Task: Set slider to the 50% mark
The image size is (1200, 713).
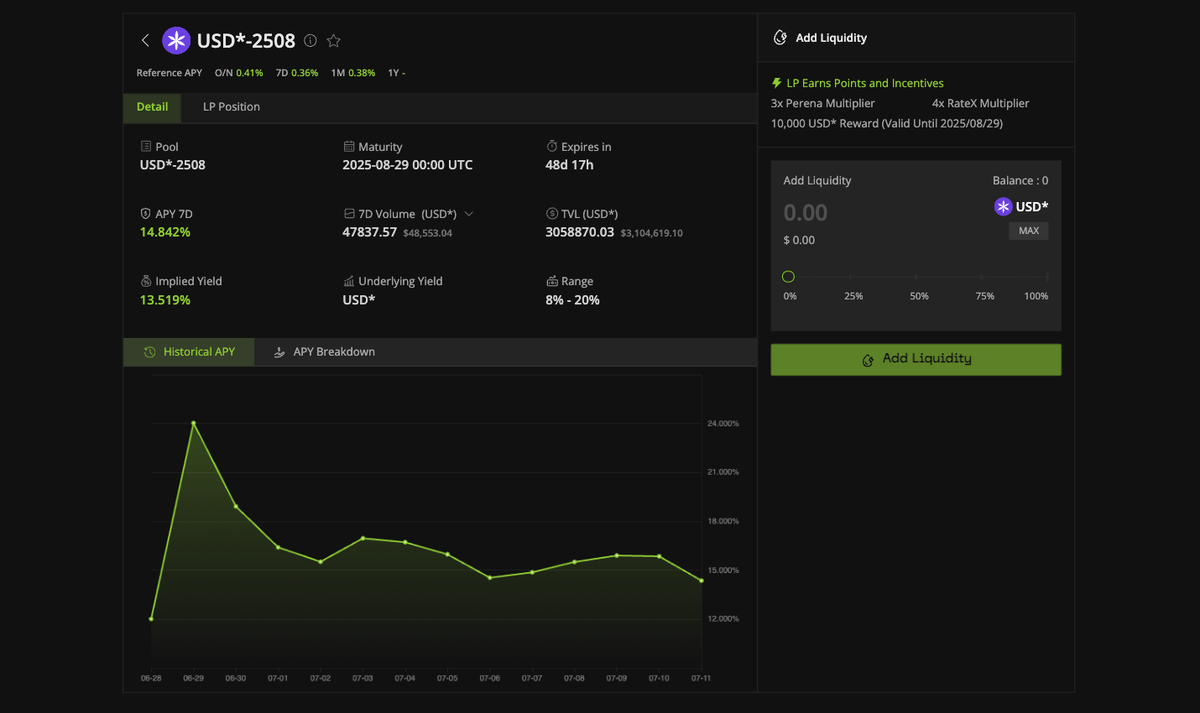Action: [x=918, y=276]
